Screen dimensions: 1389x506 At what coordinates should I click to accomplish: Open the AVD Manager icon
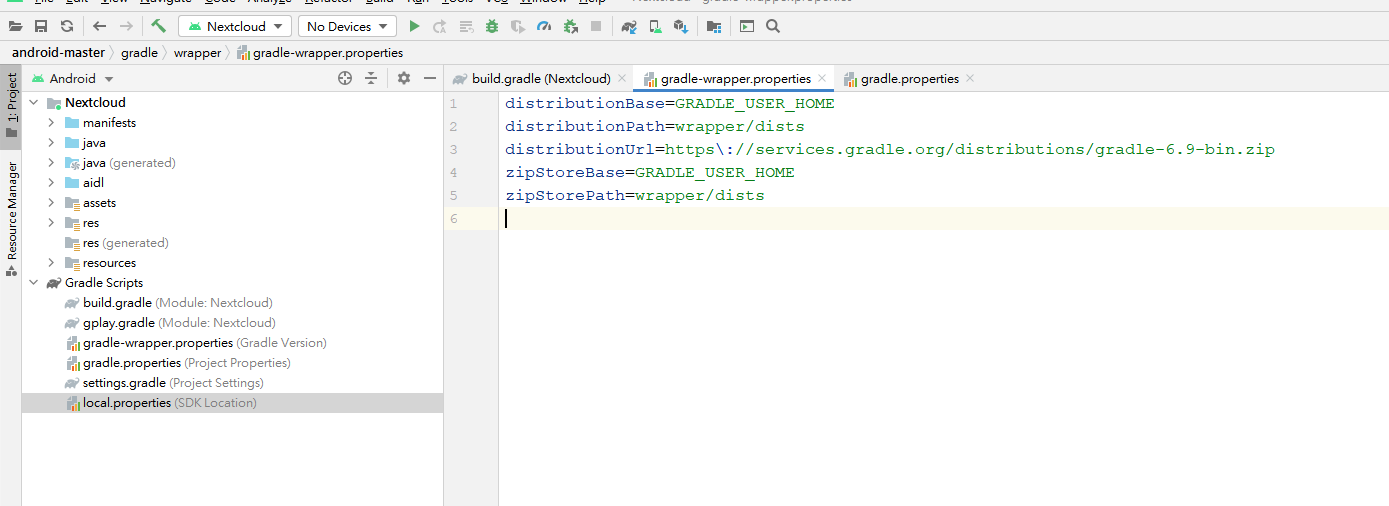(x=655, y=27)
